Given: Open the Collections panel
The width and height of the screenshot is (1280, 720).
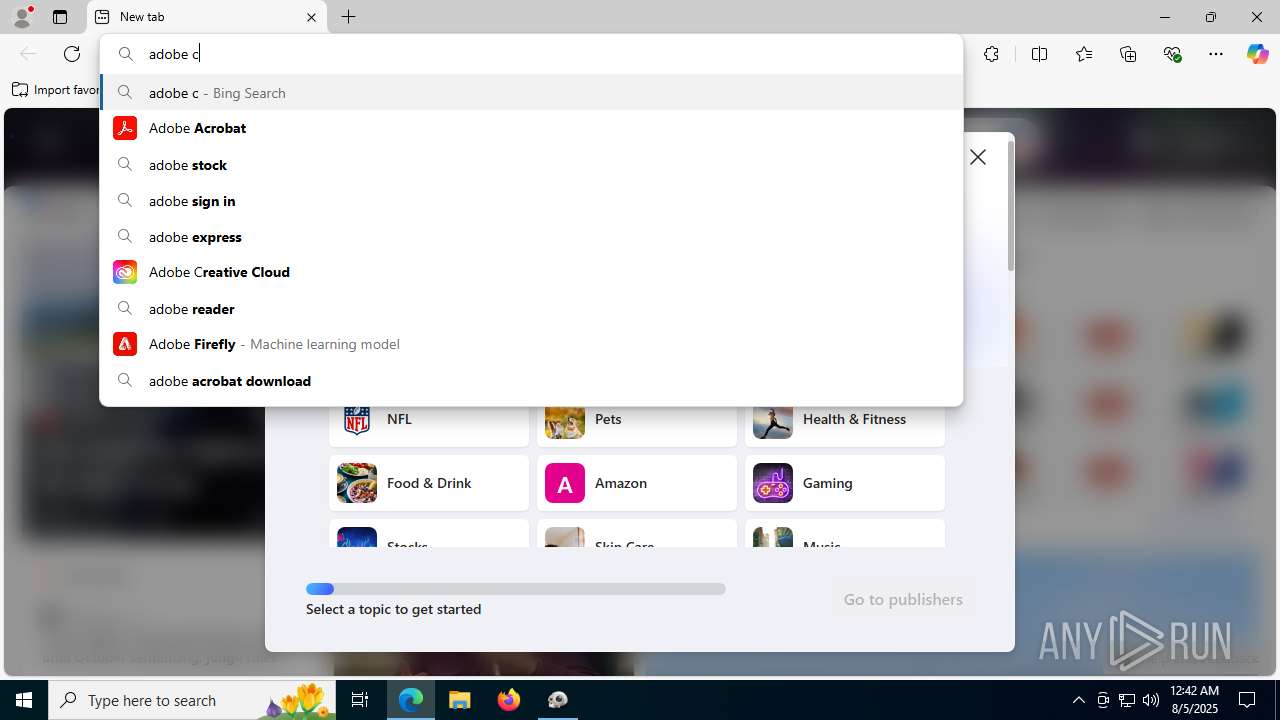Looking at the screenshot, I should click(x=1128, y=54).
